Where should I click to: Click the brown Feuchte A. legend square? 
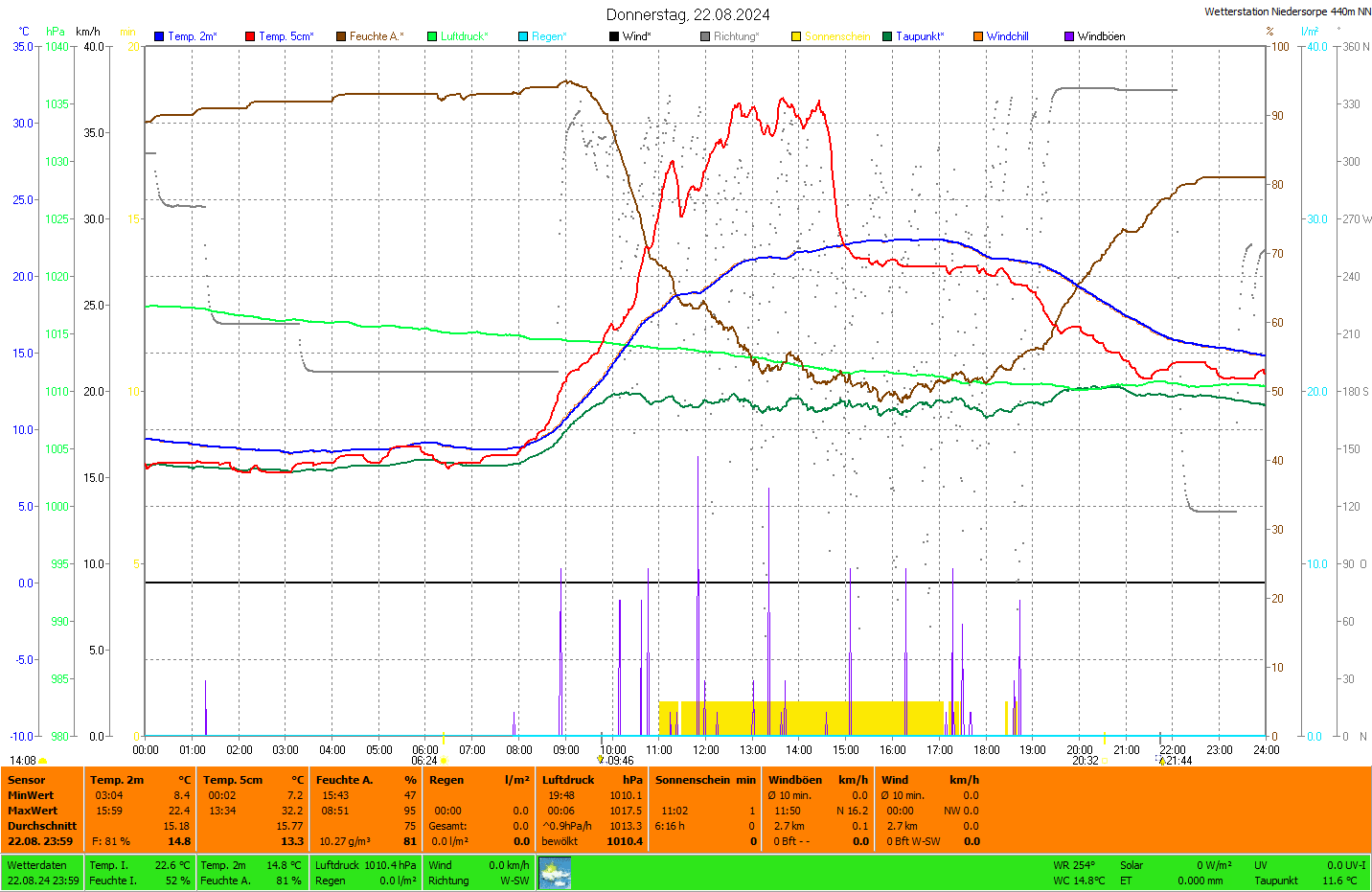[x=340, y=36]
